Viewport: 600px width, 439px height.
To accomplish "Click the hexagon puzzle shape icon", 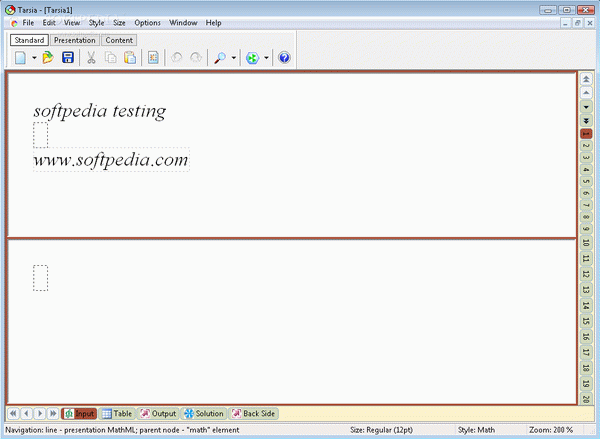I will point(253,58).
